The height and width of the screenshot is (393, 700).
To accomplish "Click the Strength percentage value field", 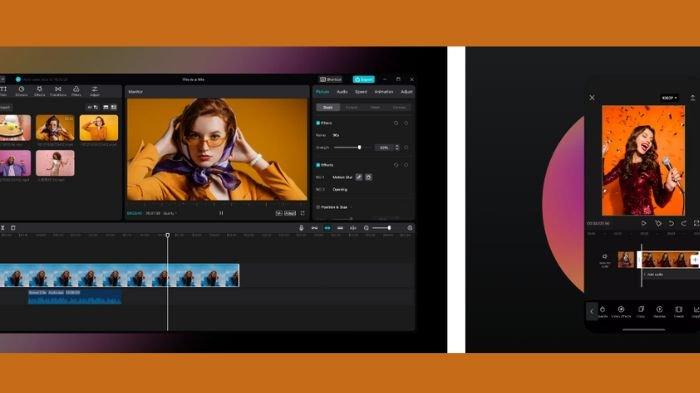I will coord(384,147).
